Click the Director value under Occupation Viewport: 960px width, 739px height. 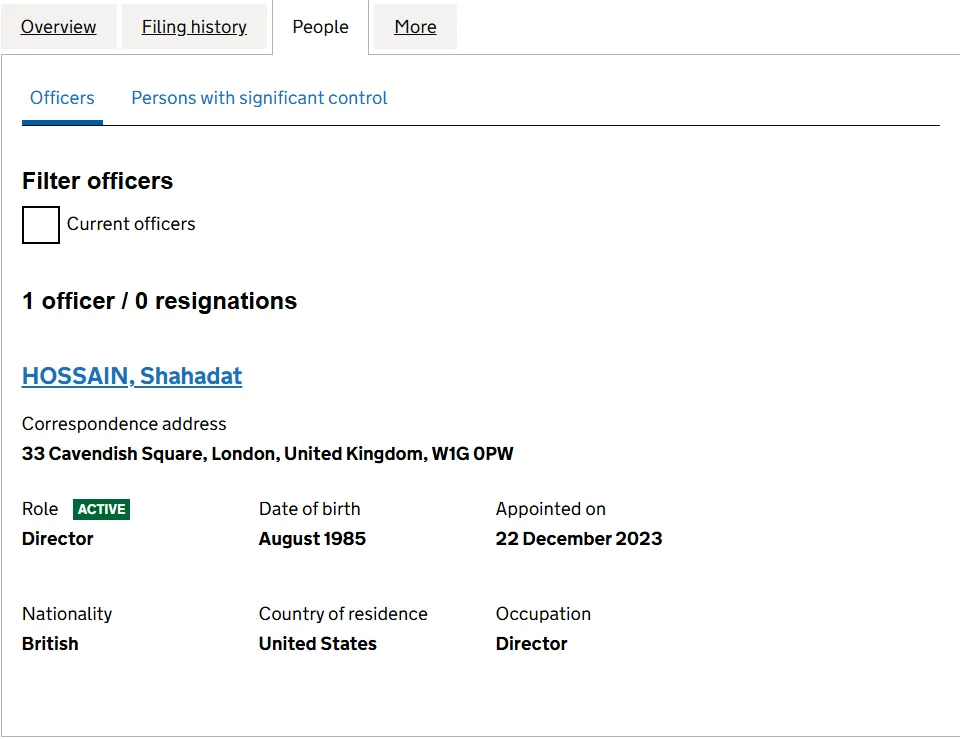click(x=531, y=644)
